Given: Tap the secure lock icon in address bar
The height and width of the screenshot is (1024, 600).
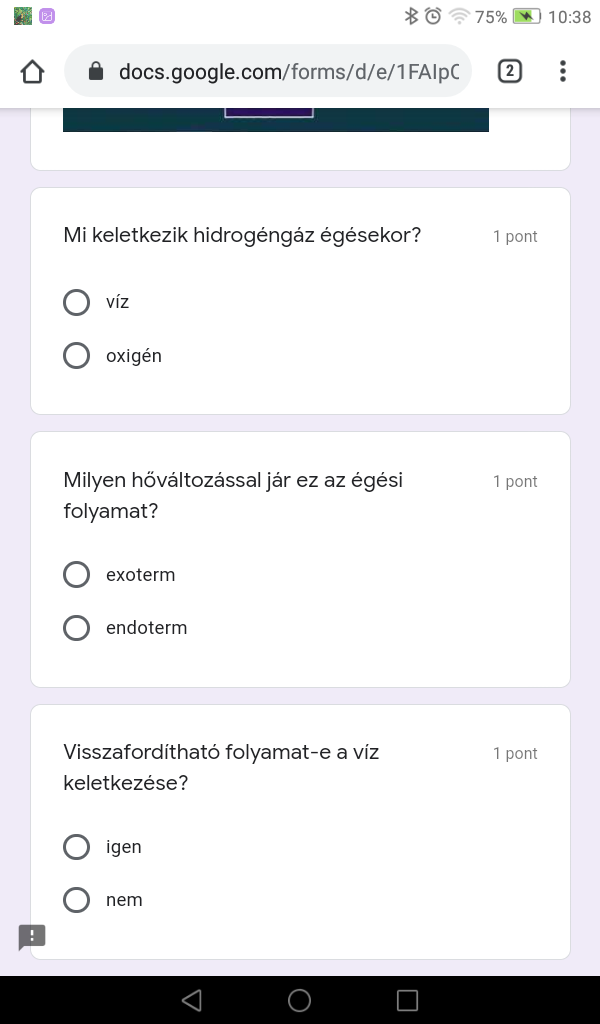Looking at the screenshot, I should 96,71.
